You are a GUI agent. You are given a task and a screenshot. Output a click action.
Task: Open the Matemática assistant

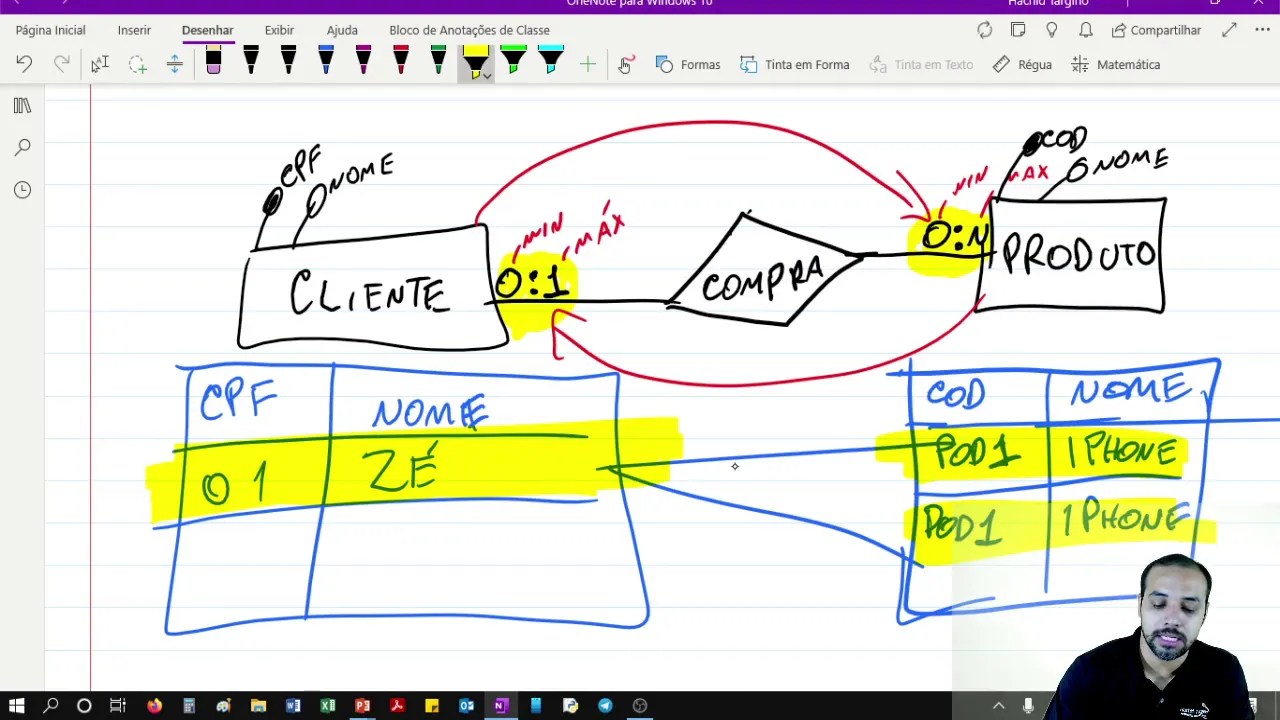(1116, 64)
